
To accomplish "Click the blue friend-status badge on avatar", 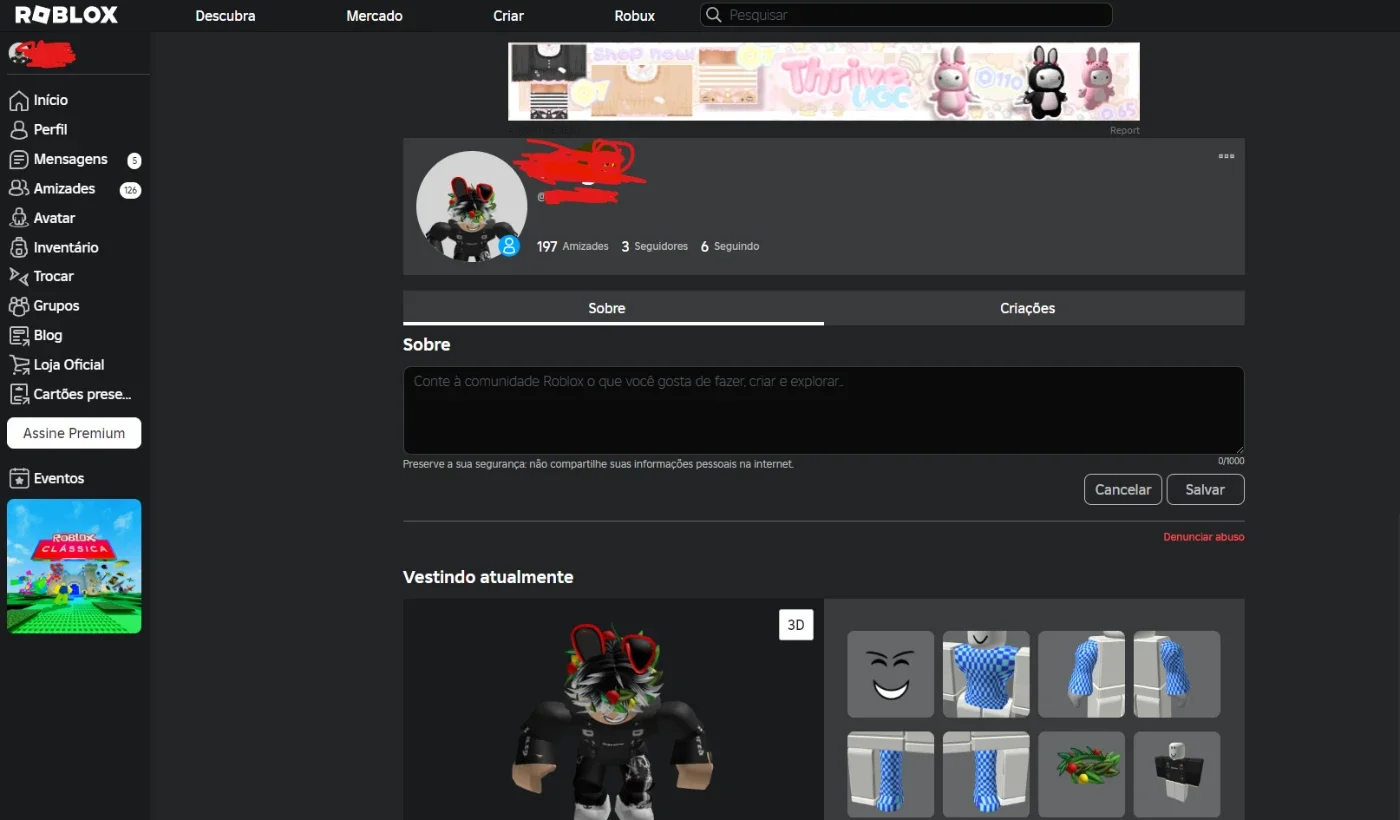I will tap(509, 246).
